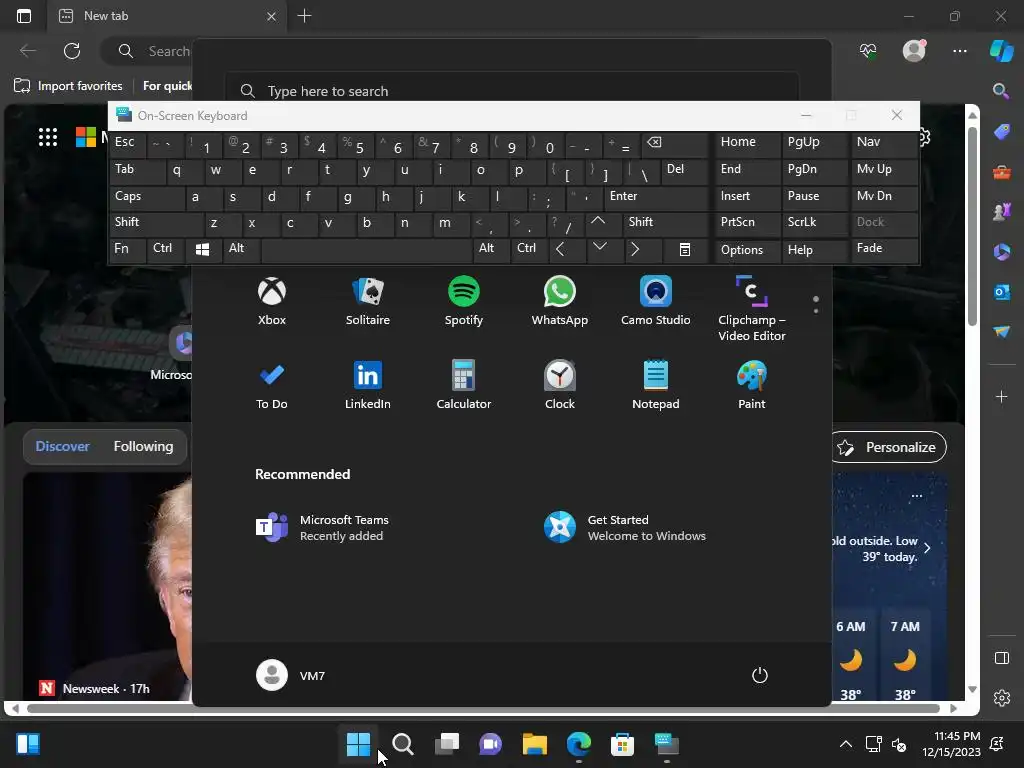
Task: Open the Copilot sidebar icon
Action: click(x=1002, y=51)
